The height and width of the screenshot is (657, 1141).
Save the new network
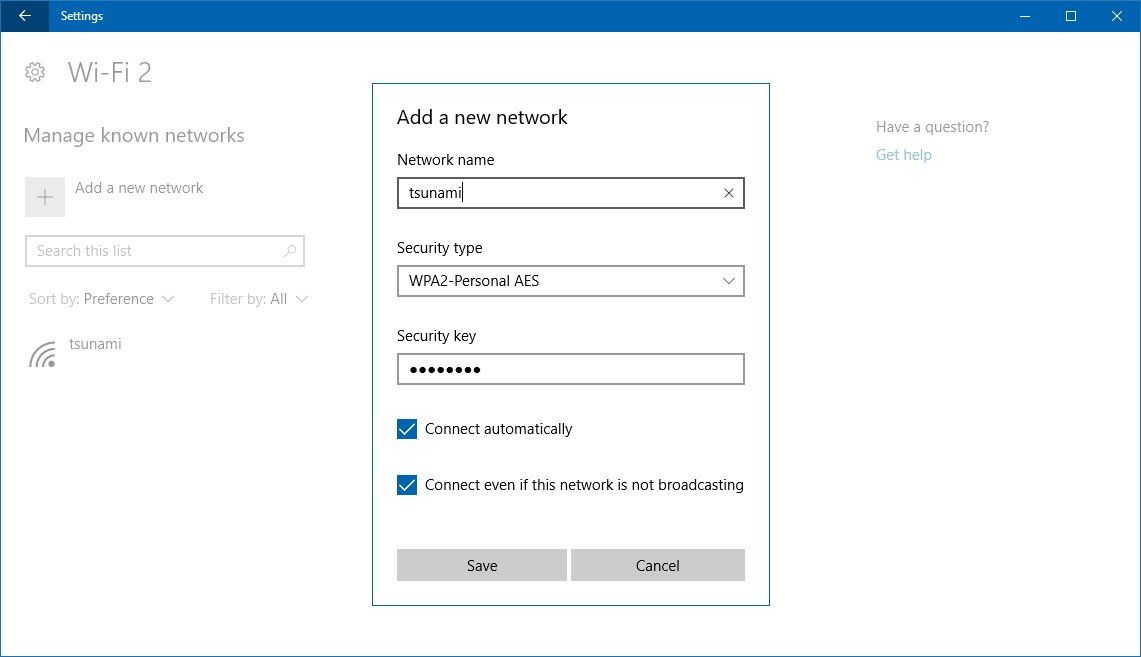point(481,565)
